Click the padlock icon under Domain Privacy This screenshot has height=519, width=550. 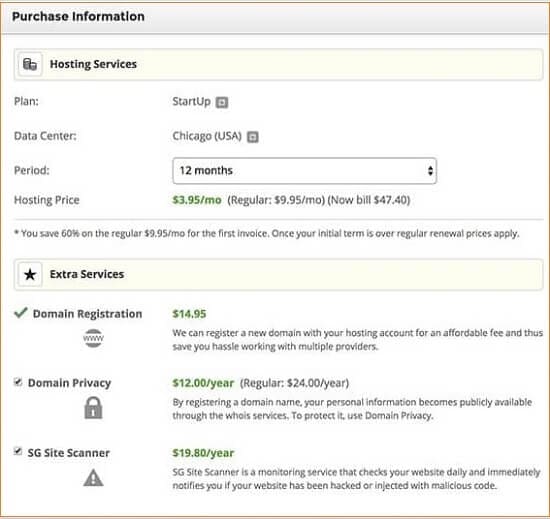[93, 408]
